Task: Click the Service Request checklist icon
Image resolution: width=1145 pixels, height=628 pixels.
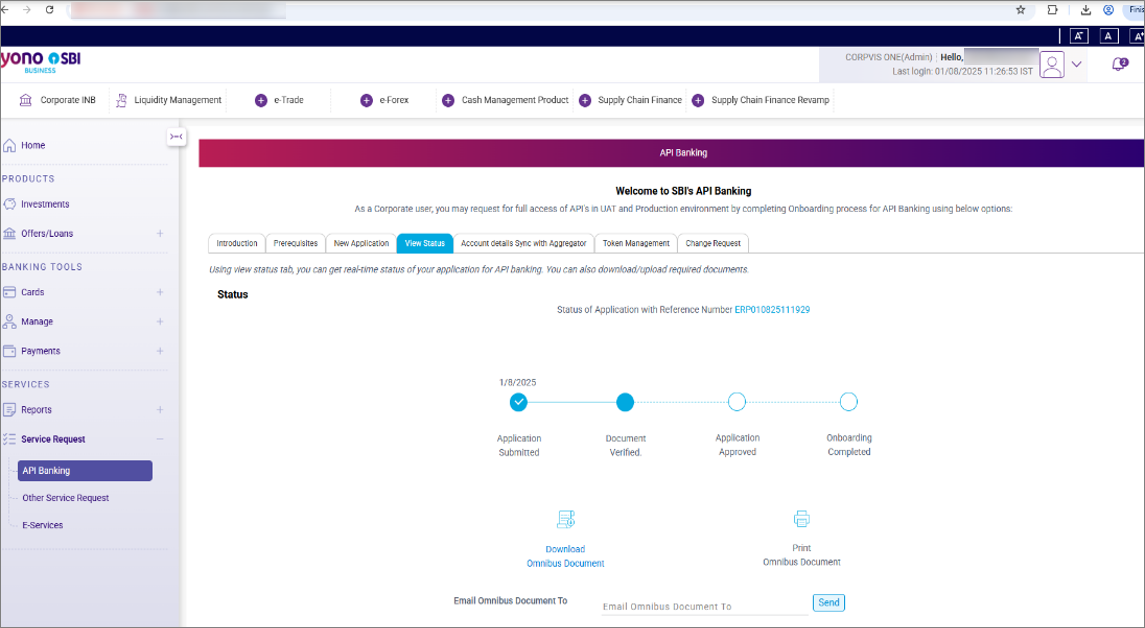Action: pos(9,439)
